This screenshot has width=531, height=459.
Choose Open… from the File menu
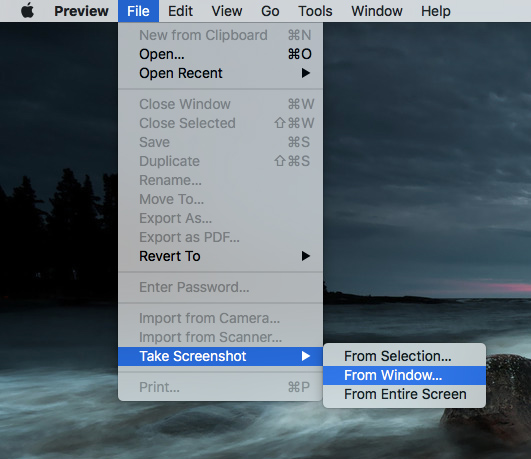220,54
